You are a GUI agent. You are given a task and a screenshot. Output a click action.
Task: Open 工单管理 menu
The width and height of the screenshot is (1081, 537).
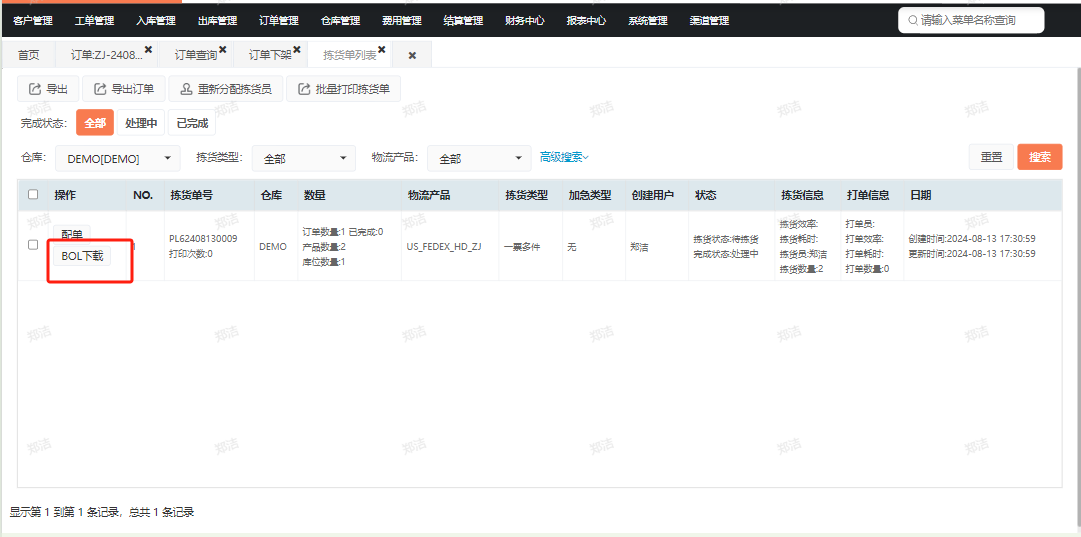(94, 21)
